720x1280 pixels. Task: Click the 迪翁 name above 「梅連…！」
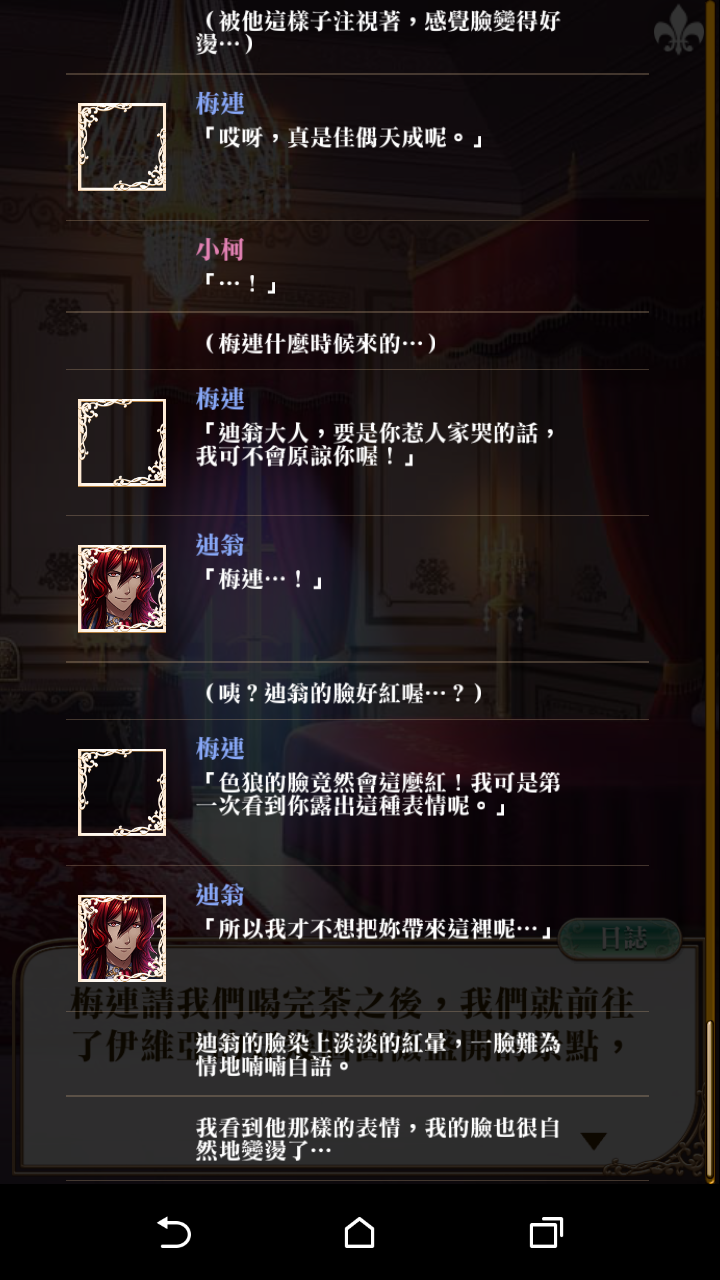click(x=220, y=545)
